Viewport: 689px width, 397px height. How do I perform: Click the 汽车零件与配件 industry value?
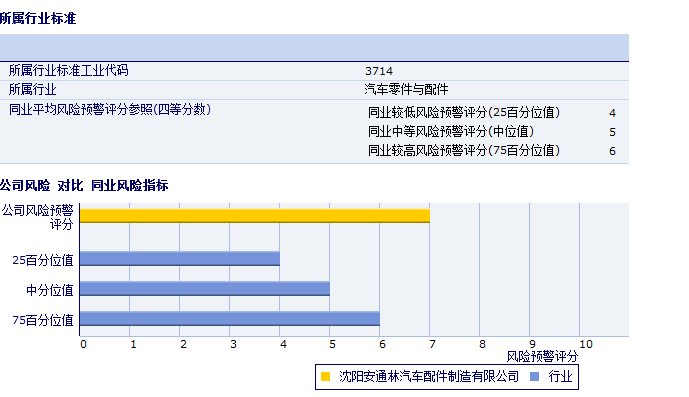pos(406,90)
